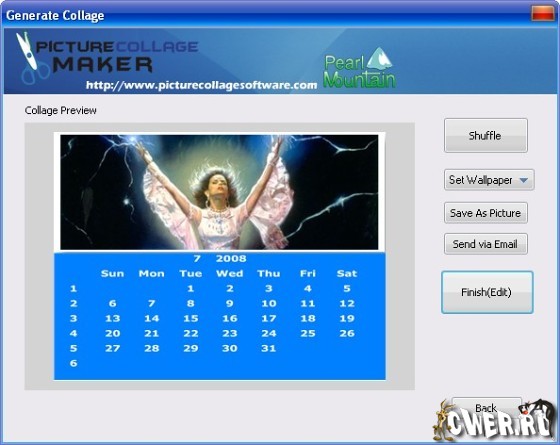Viewport: 560px width, 445px height.
Task: Click the Sun column header in calendar
Action: click(112, 274)
